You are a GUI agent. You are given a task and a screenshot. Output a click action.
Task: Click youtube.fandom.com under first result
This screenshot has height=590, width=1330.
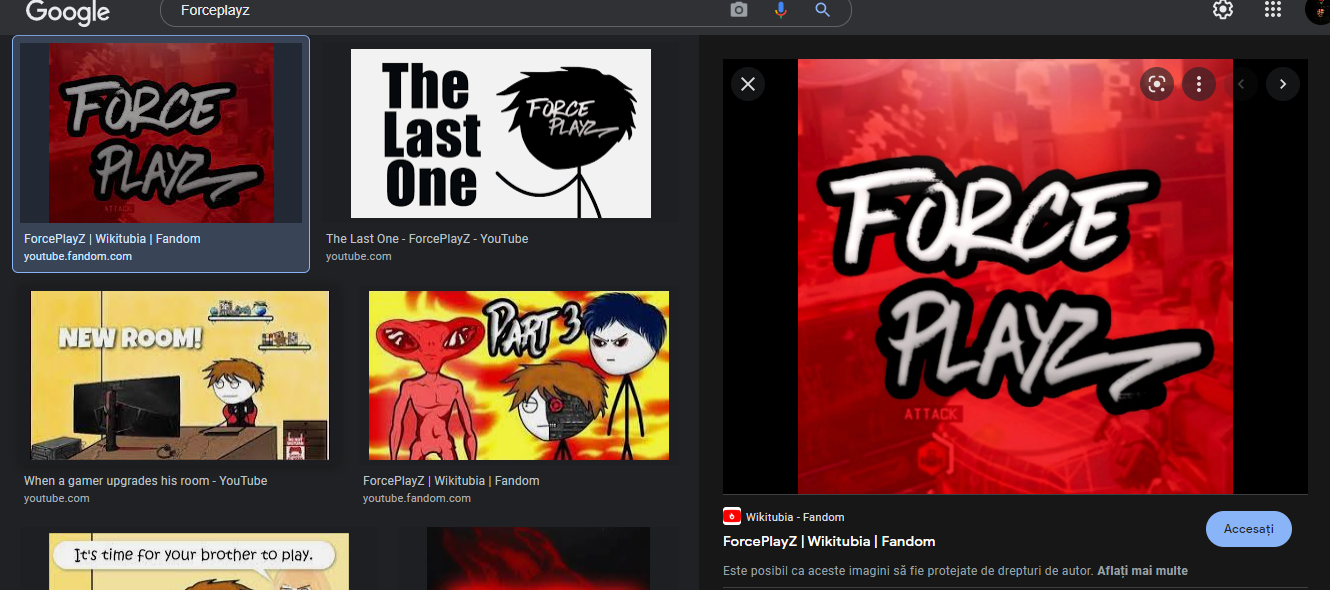(78, 256)
